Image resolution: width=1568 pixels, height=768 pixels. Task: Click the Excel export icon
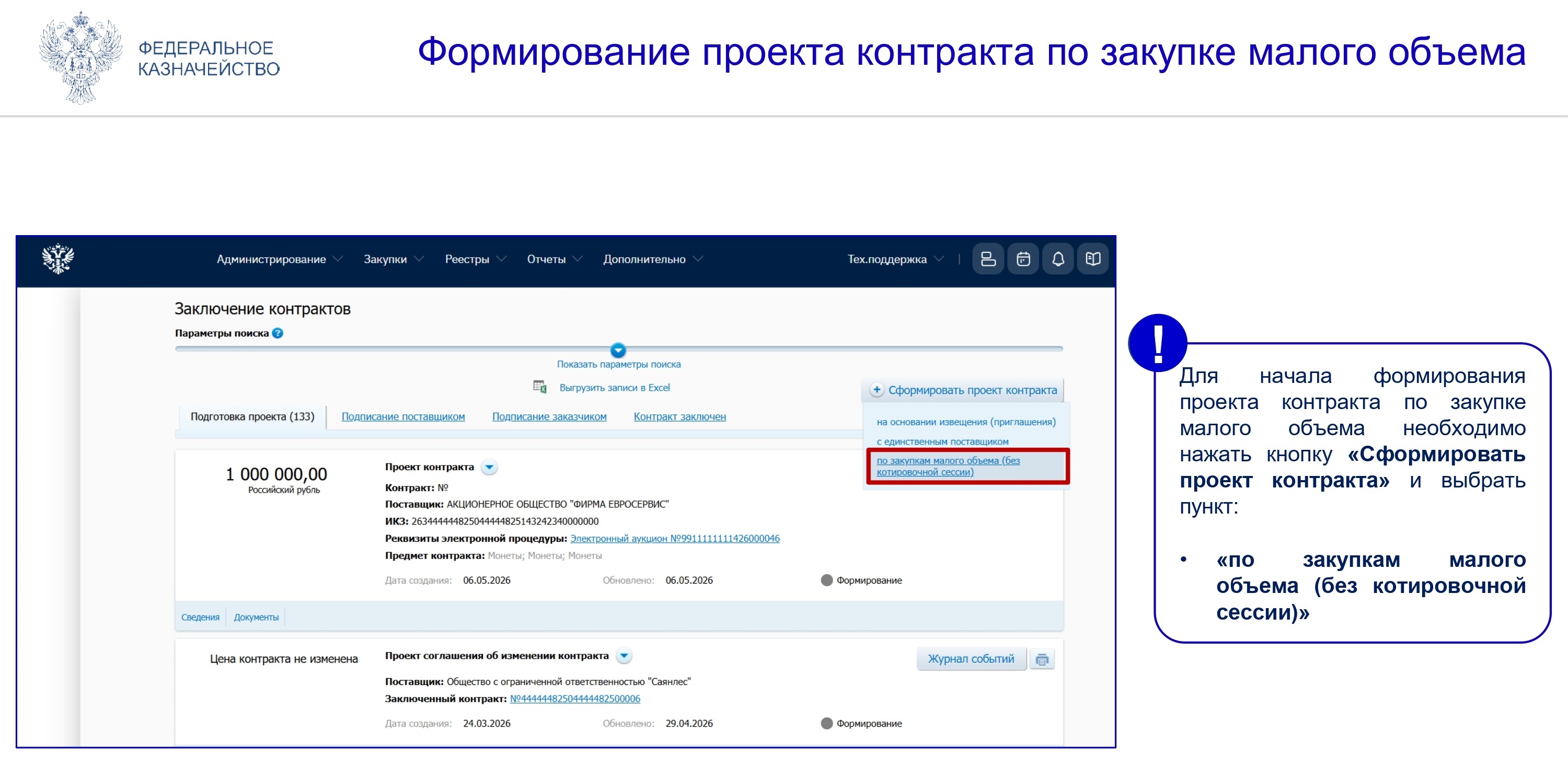click(539, 387)
